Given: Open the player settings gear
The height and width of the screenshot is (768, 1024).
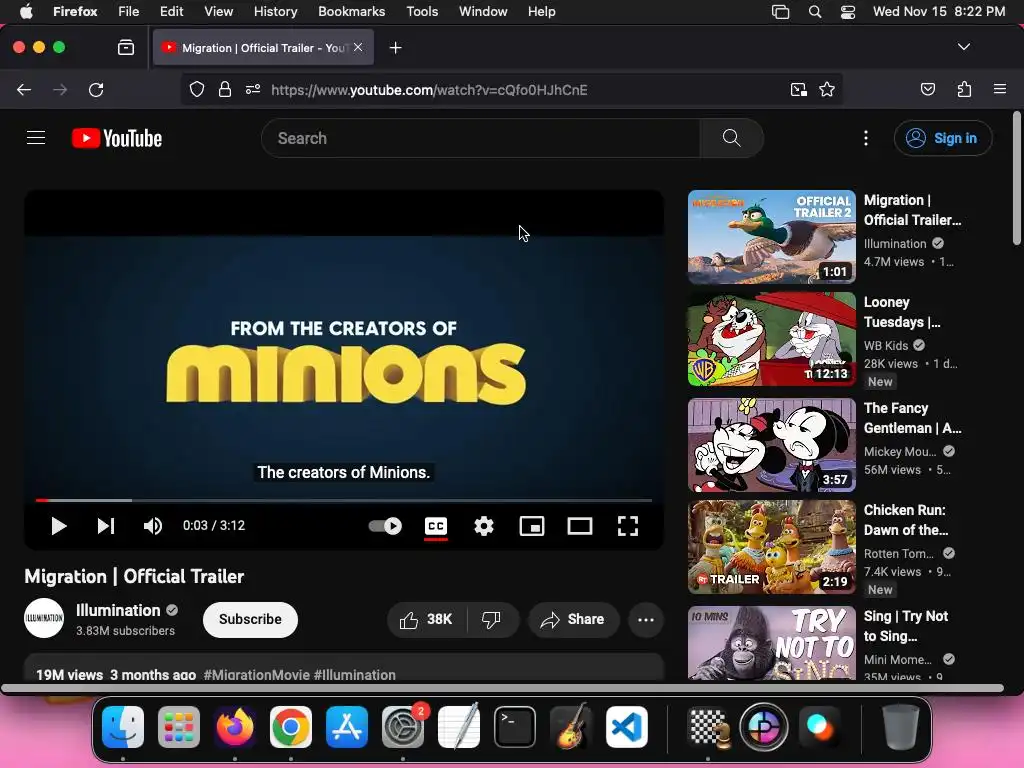Looking at the screenshot, I should (484, 526).
